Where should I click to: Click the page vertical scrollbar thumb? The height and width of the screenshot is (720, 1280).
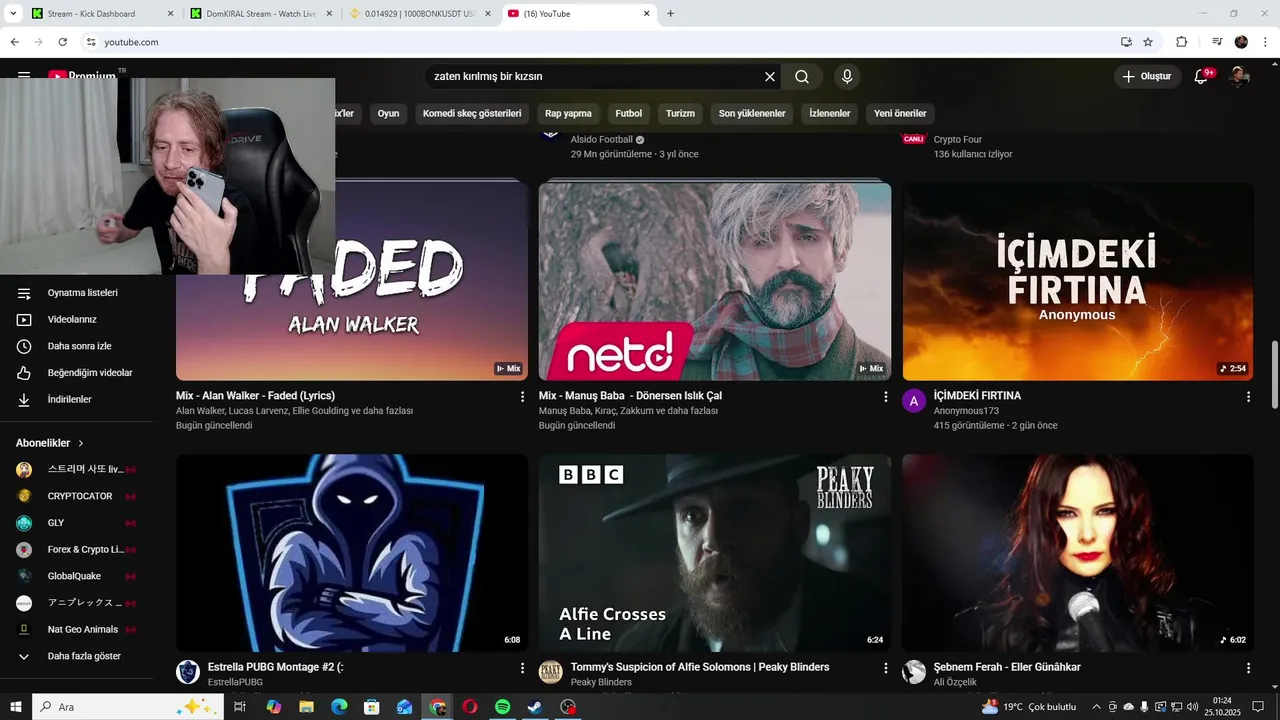coord(1274,375)
